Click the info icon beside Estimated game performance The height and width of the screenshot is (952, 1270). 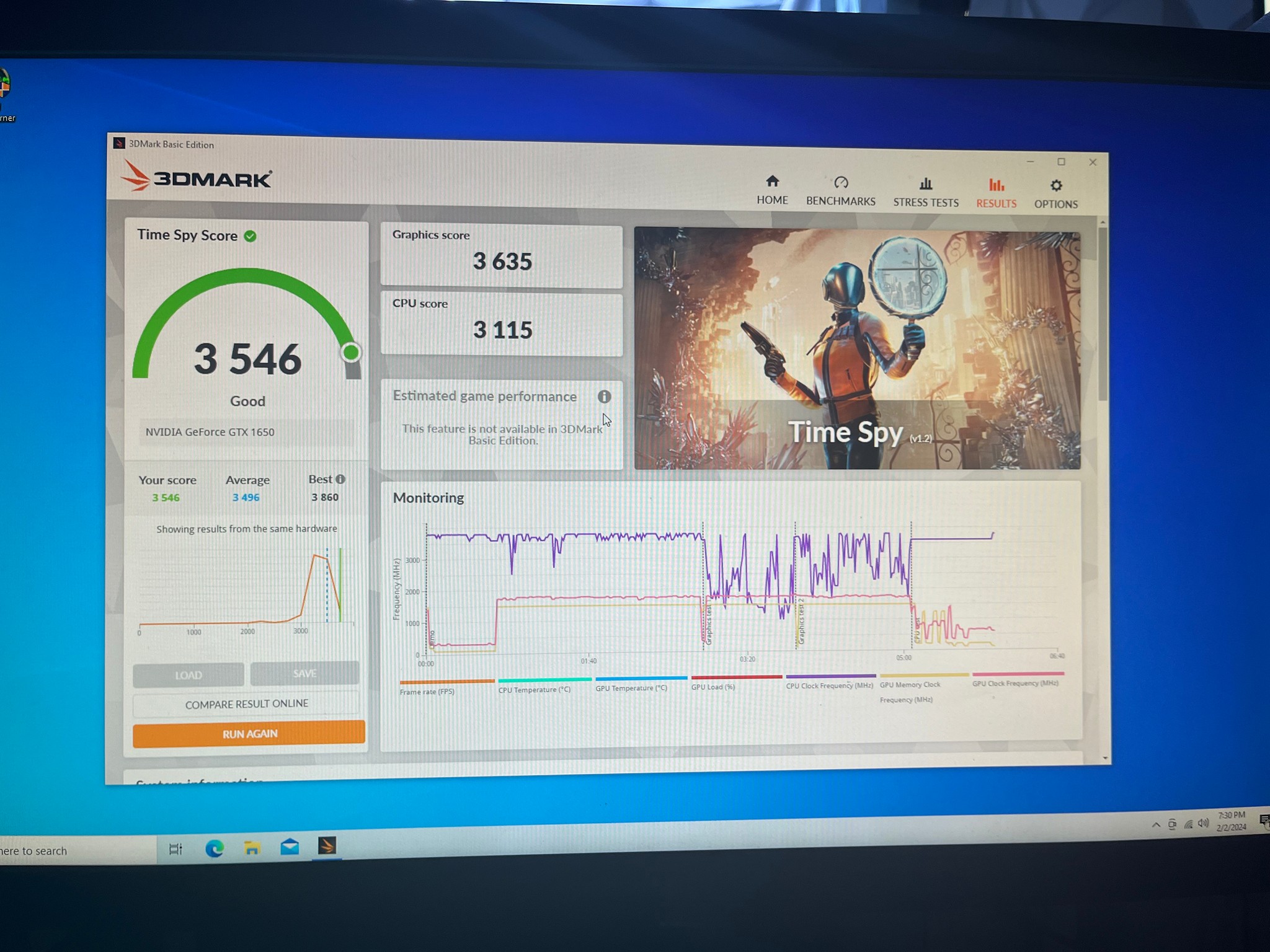[604, 397]
